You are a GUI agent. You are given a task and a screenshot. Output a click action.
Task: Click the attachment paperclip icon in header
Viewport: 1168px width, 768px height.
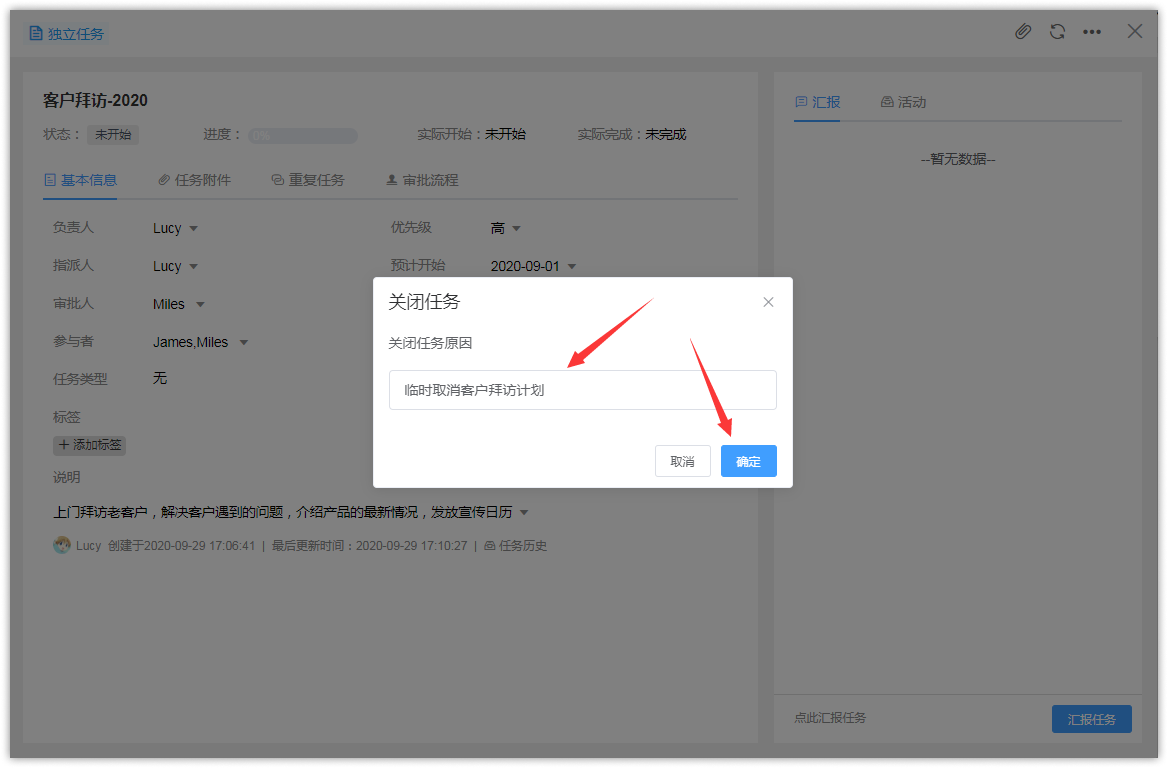click(x=1023, y=32)
